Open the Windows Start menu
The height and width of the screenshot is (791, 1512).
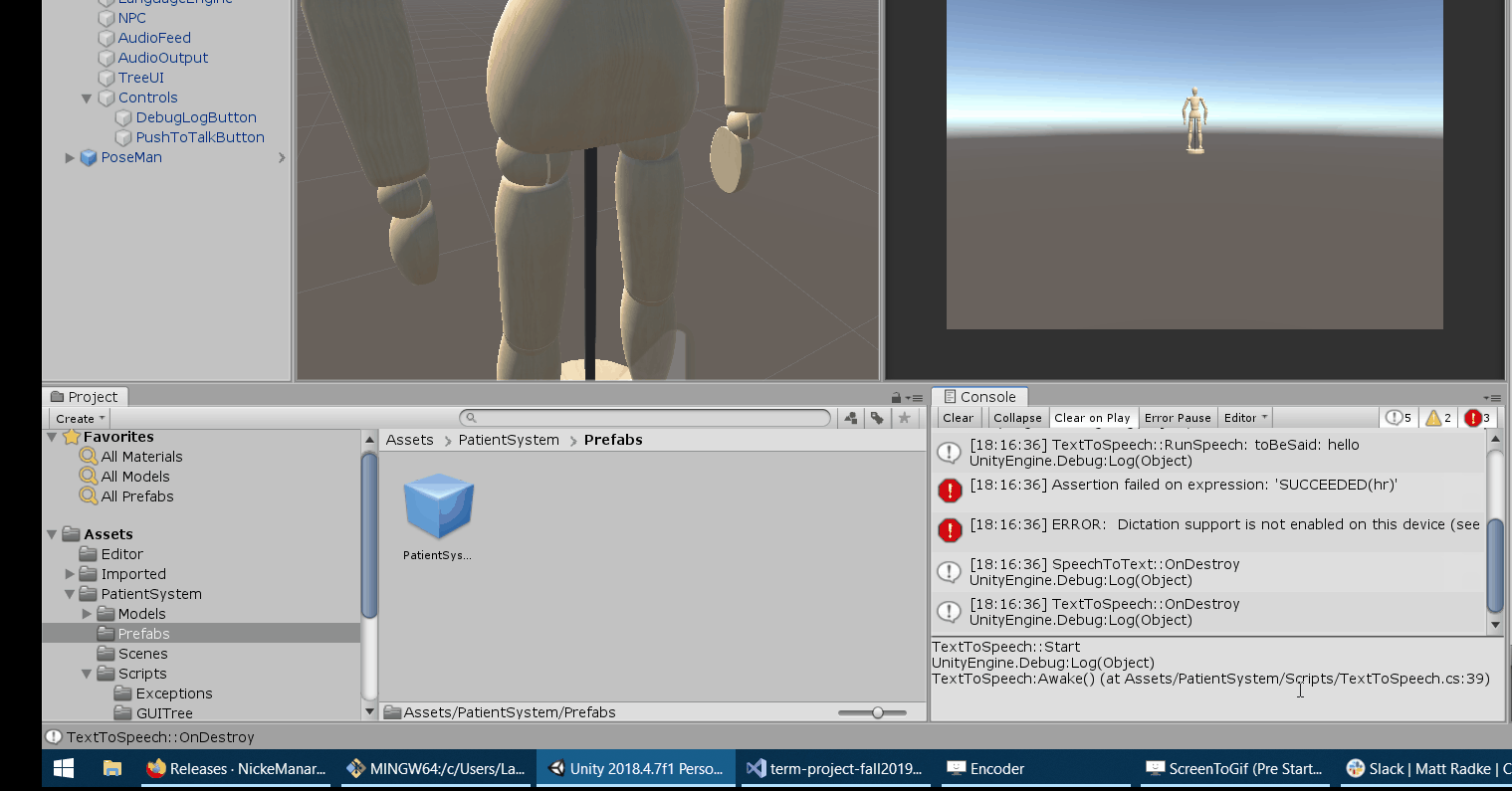point(64,769)
